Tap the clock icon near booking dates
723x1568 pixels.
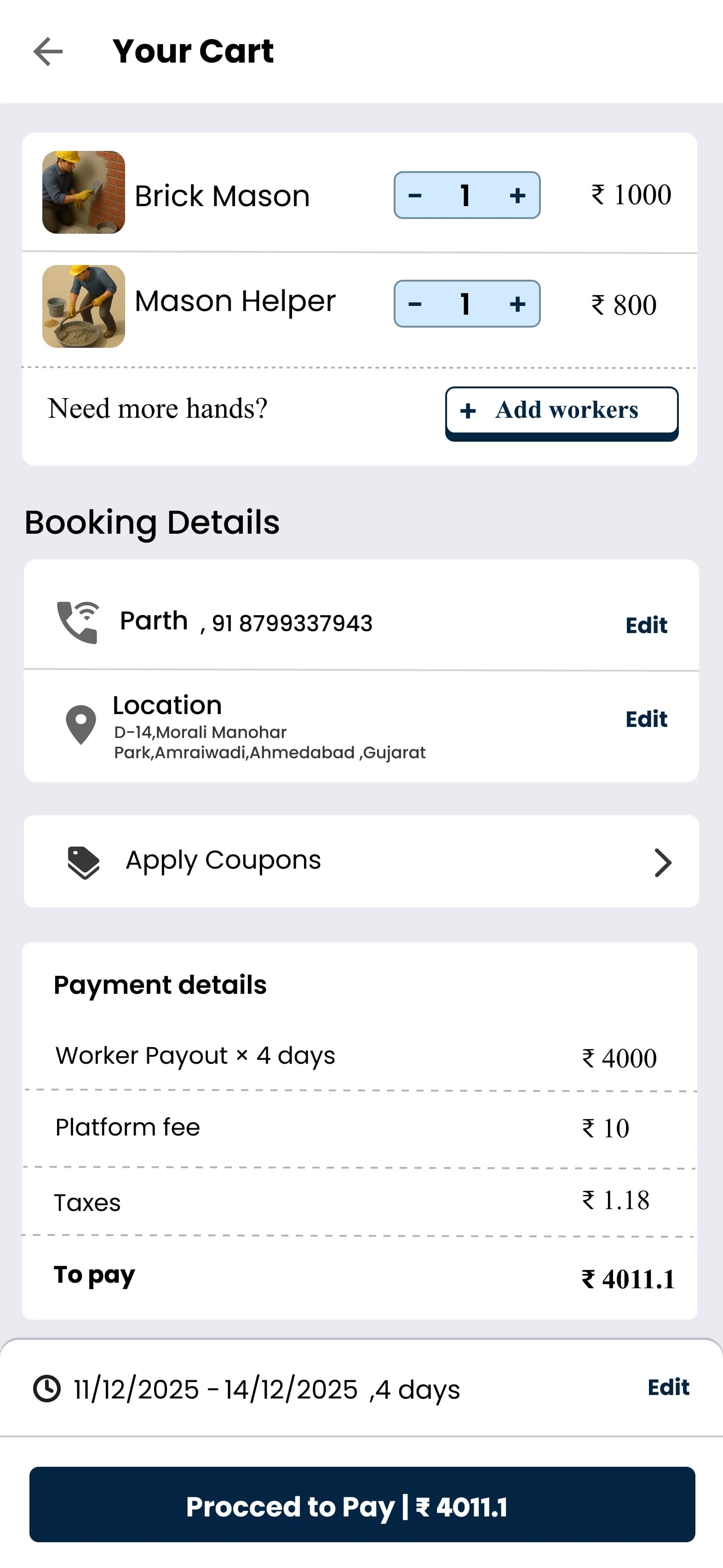point(47,1389)
